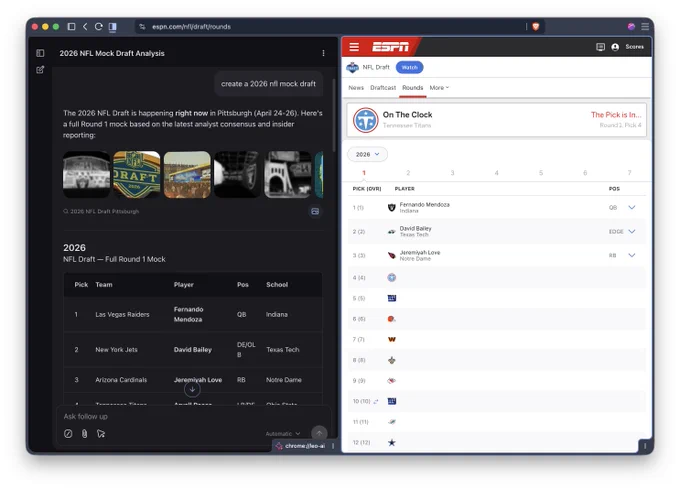Open the browser hamburger menu
This screenshot has width=680, height=489.
coord(645,26)
